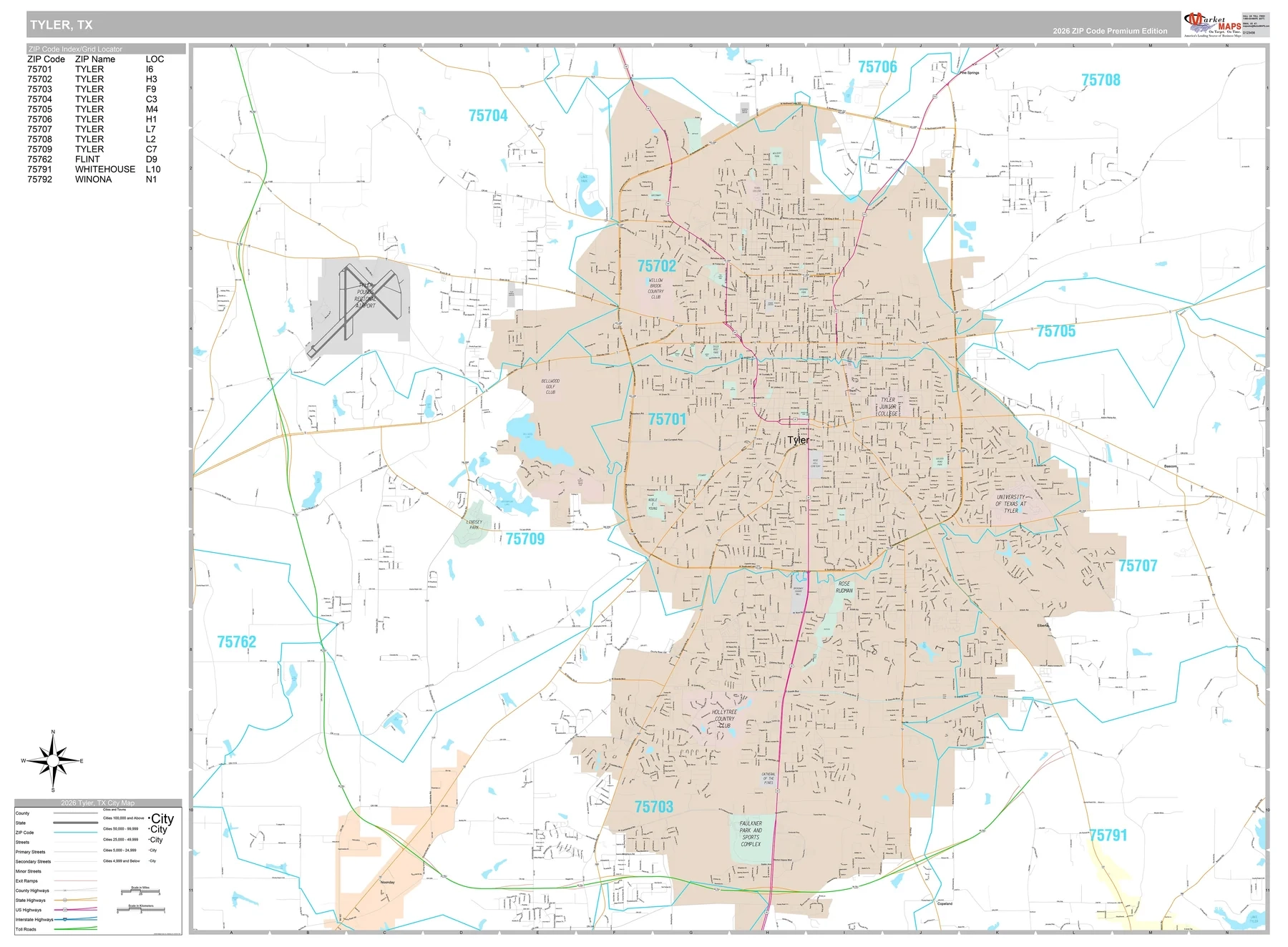This screenshot has height=947, width=1288.
Task: Select 75701 in the index table
Action: (39, 69)
